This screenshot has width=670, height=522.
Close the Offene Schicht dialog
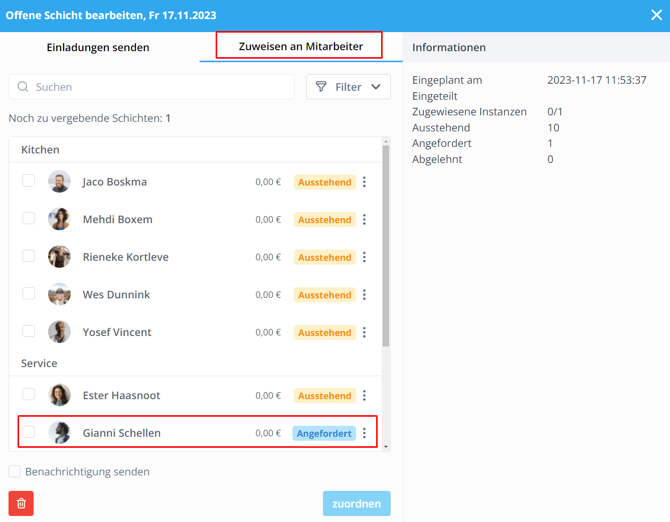pos(655,16)
